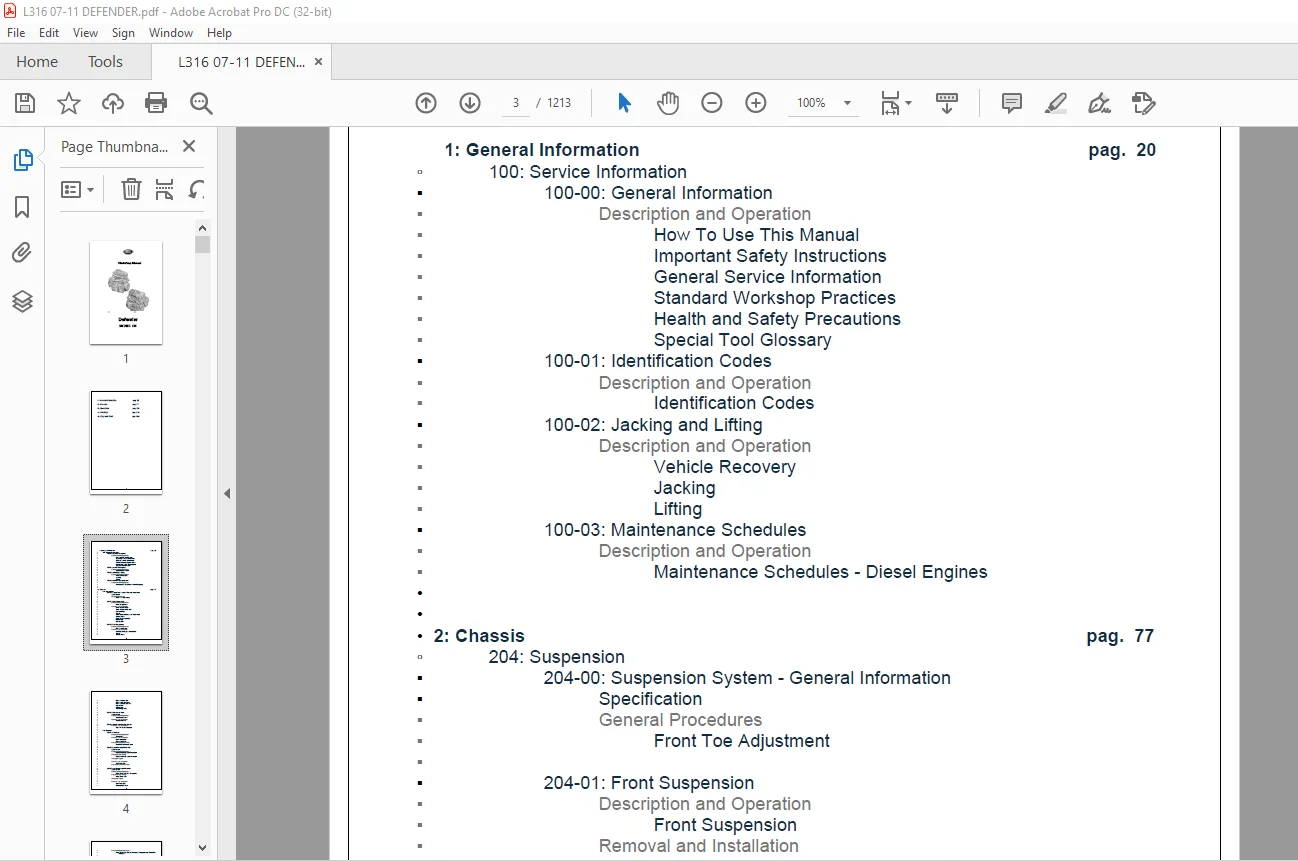Select page 1 thumbnail

(x=126, y=293)
